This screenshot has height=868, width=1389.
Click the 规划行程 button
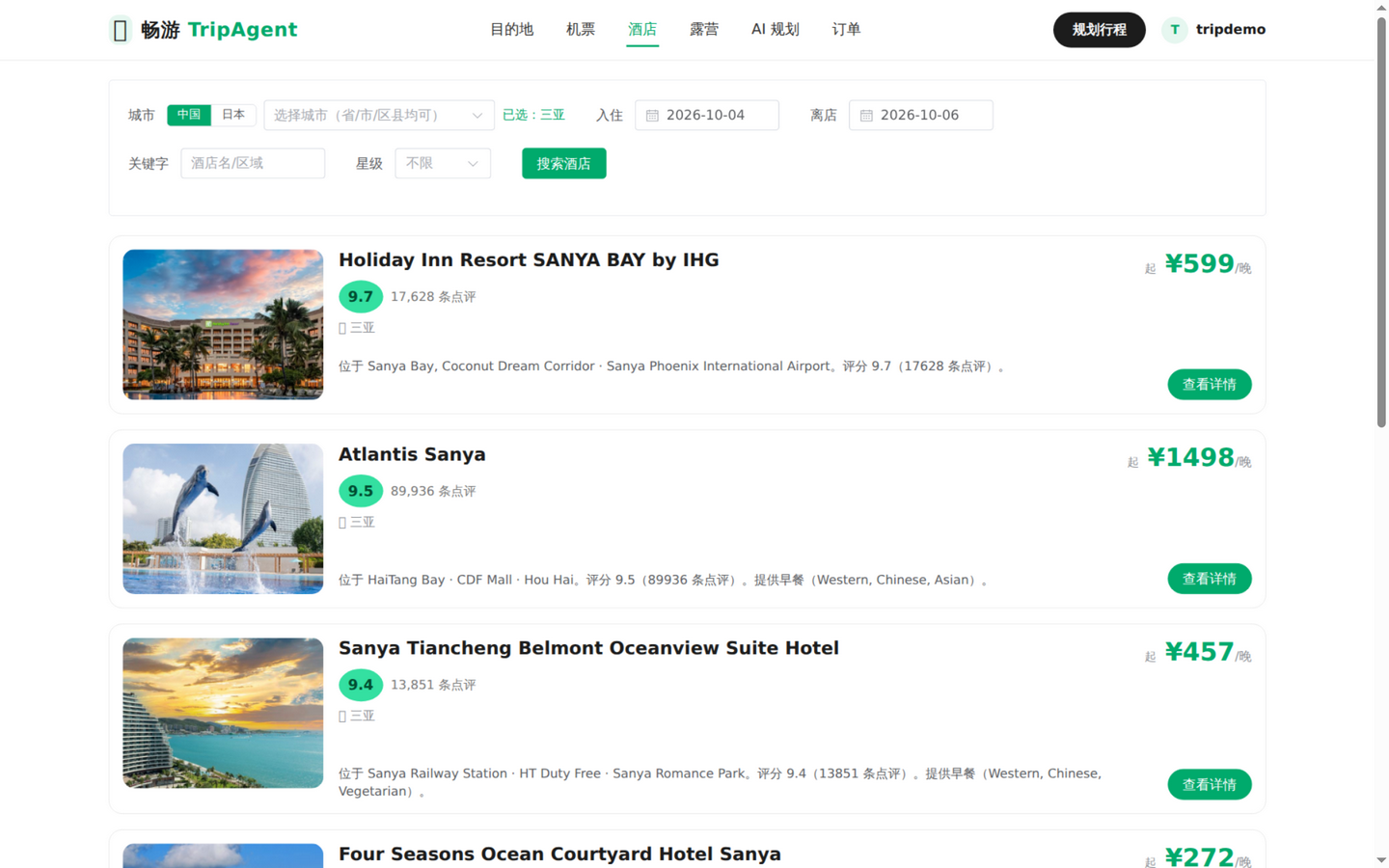[1100, 30]
